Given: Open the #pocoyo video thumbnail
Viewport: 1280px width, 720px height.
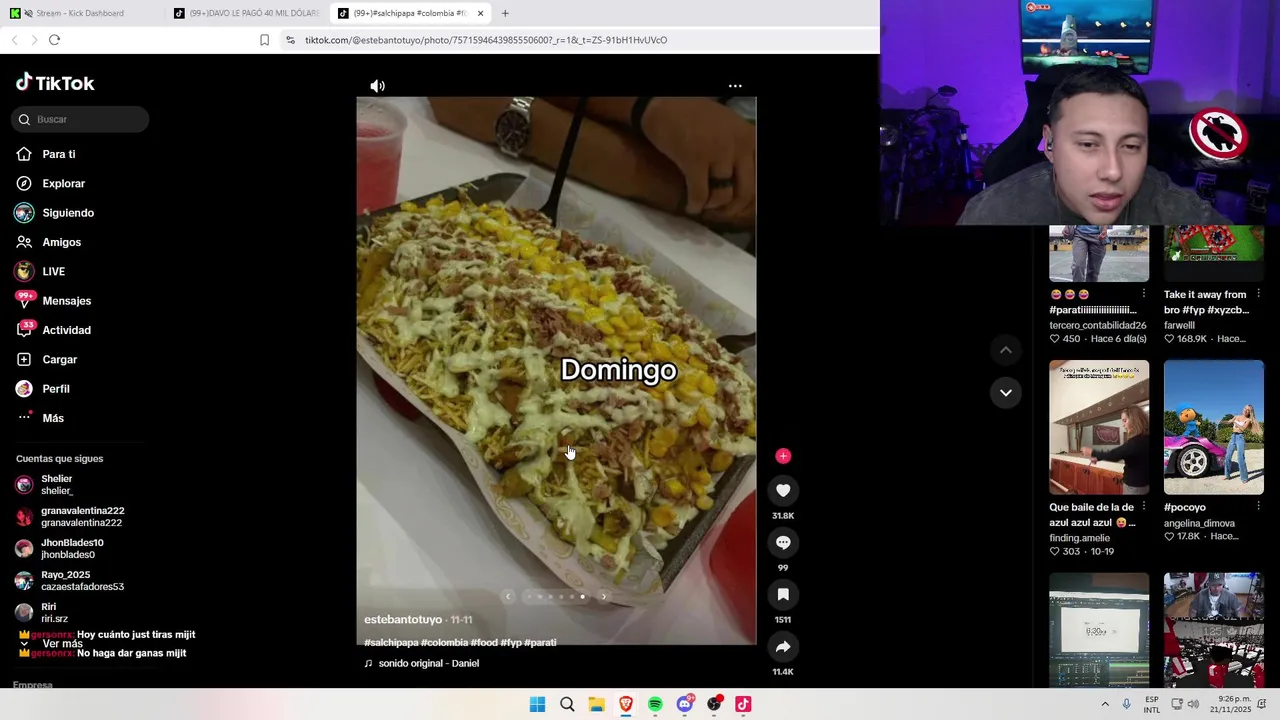Looking at the screenshot, I should [1214, 427].
